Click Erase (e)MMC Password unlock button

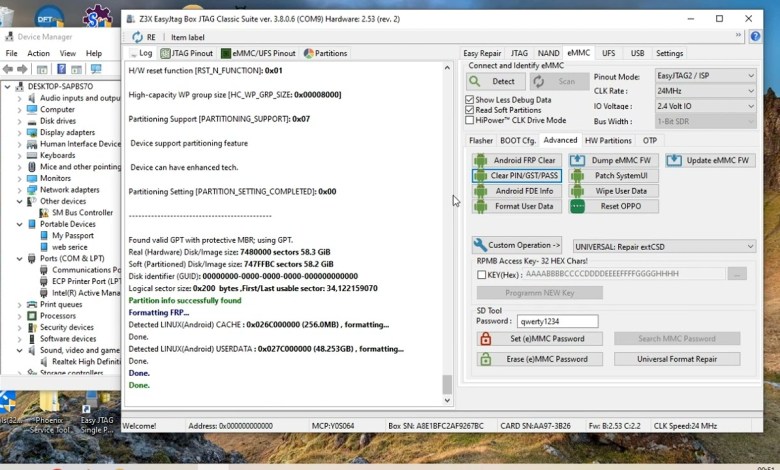[540, 359]
